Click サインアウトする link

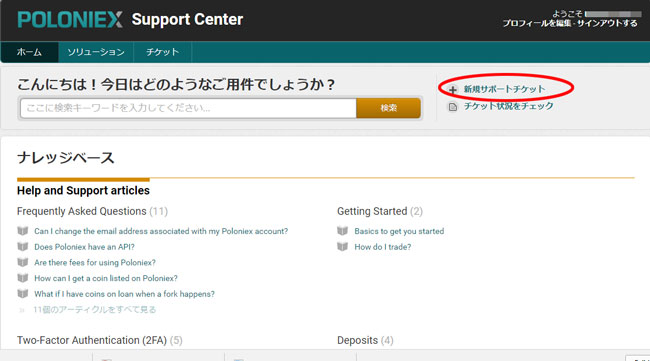click(607, 23)
